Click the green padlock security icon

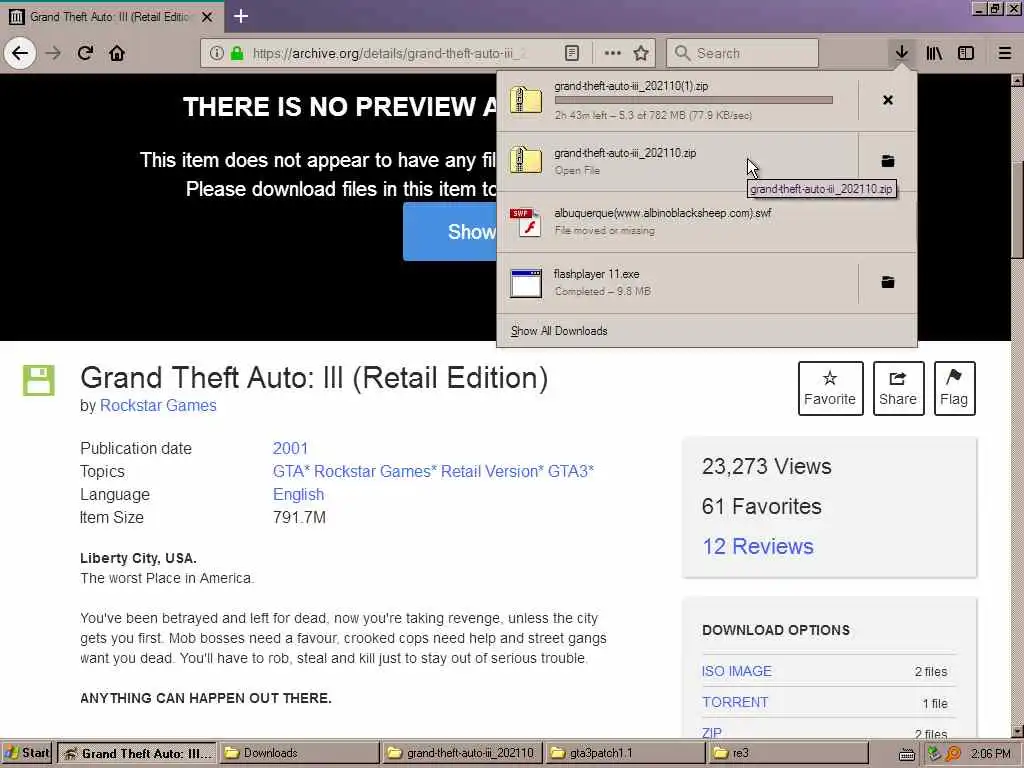(237, 53)
